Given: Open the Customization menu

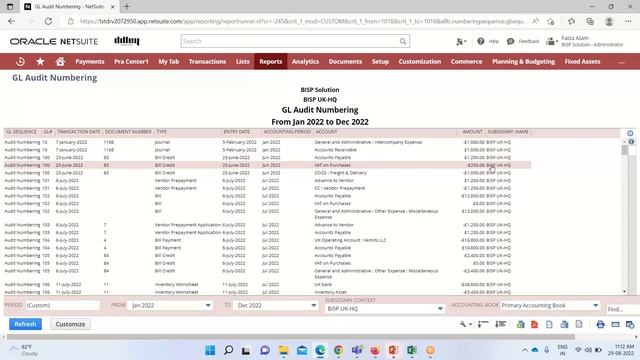Looking at the screenshot, I should pos(420,62).
